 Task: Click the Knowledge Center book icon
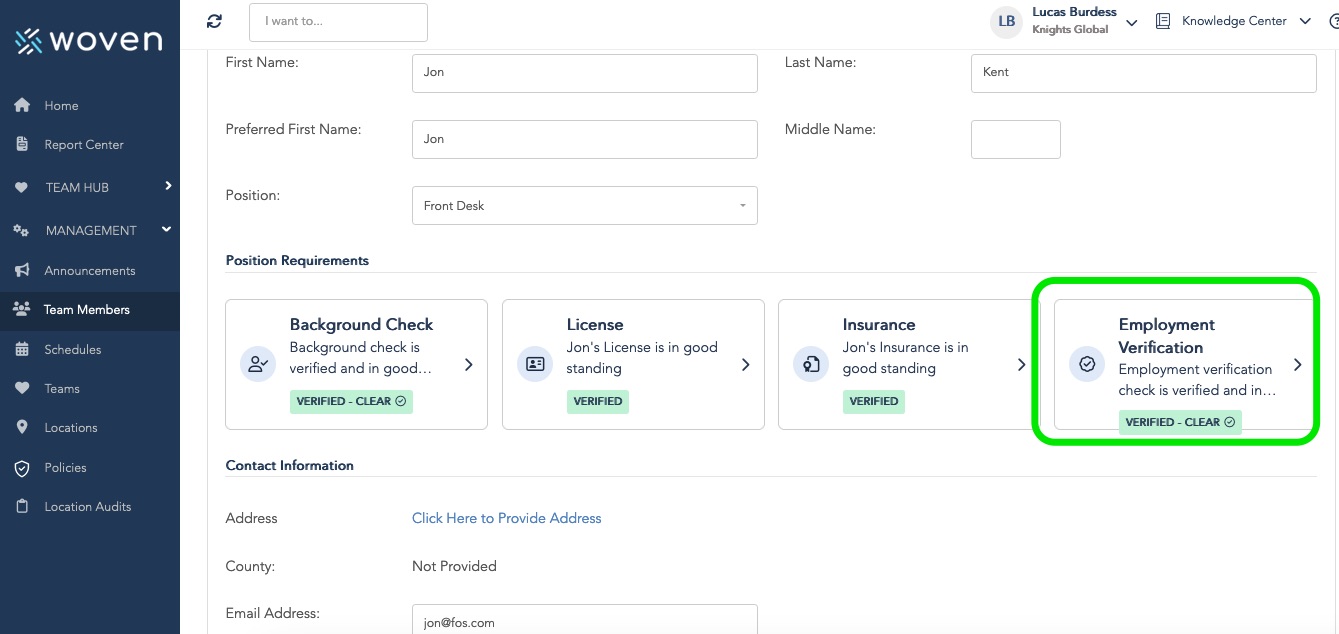coord(1163,21)
